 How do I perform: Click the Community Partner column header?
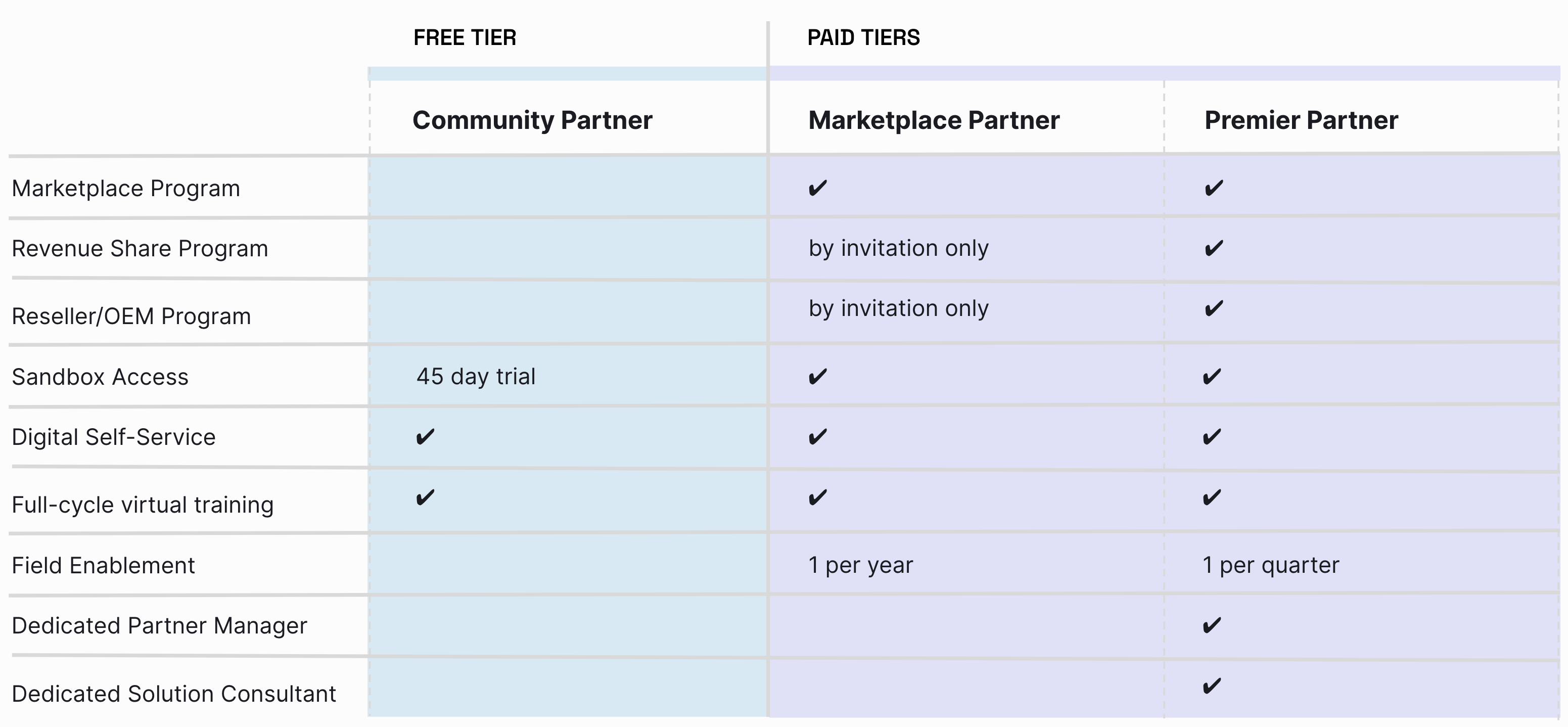click(x=532, y=120)
